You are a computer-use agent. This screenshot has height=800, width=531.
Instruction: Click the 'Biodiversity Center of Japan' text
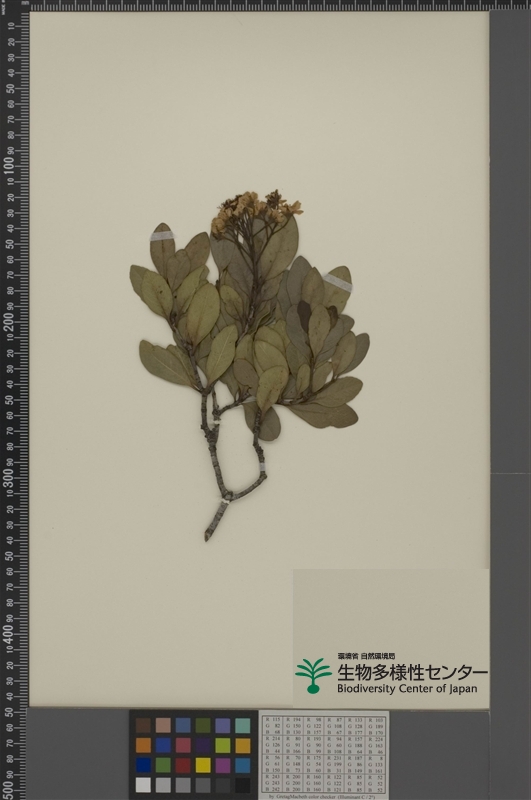(407, 689)
